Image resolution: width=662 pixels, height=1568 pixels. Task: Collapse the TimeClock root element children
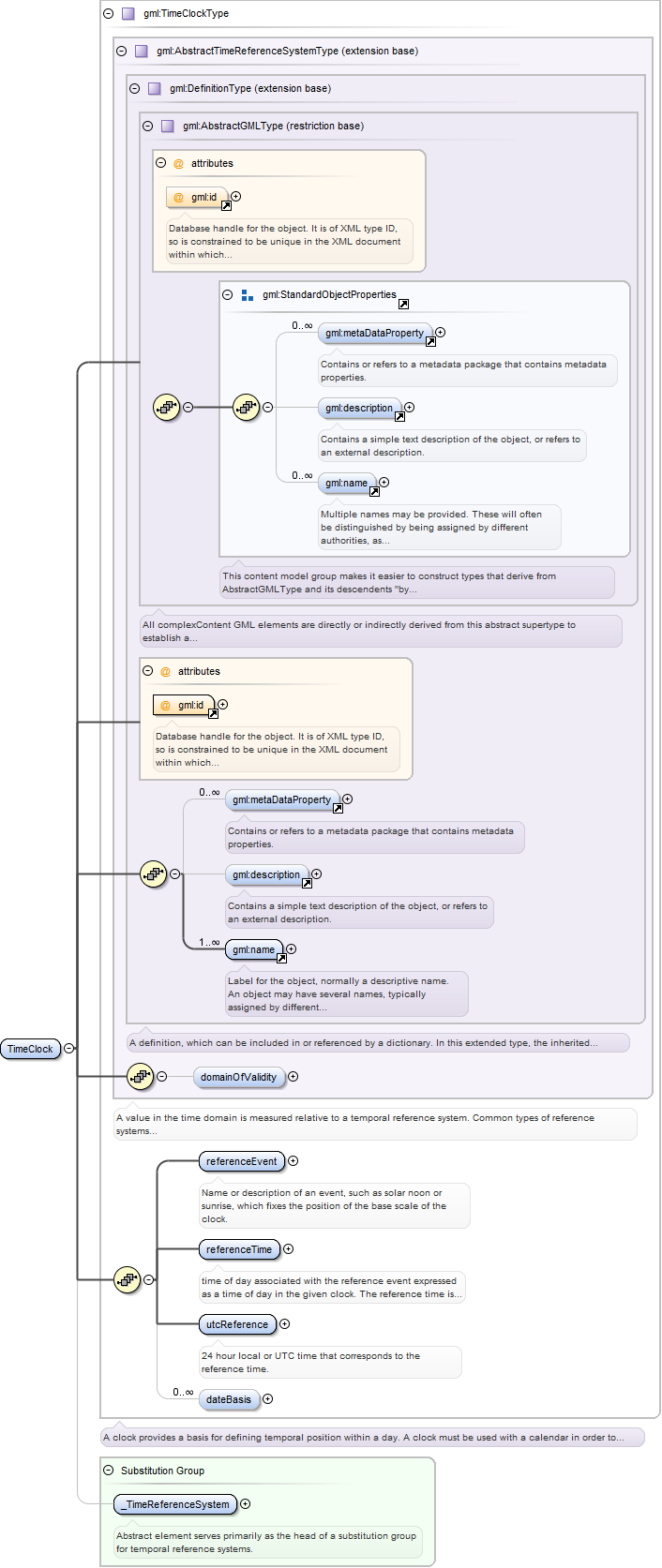[x=69, y=1049]
